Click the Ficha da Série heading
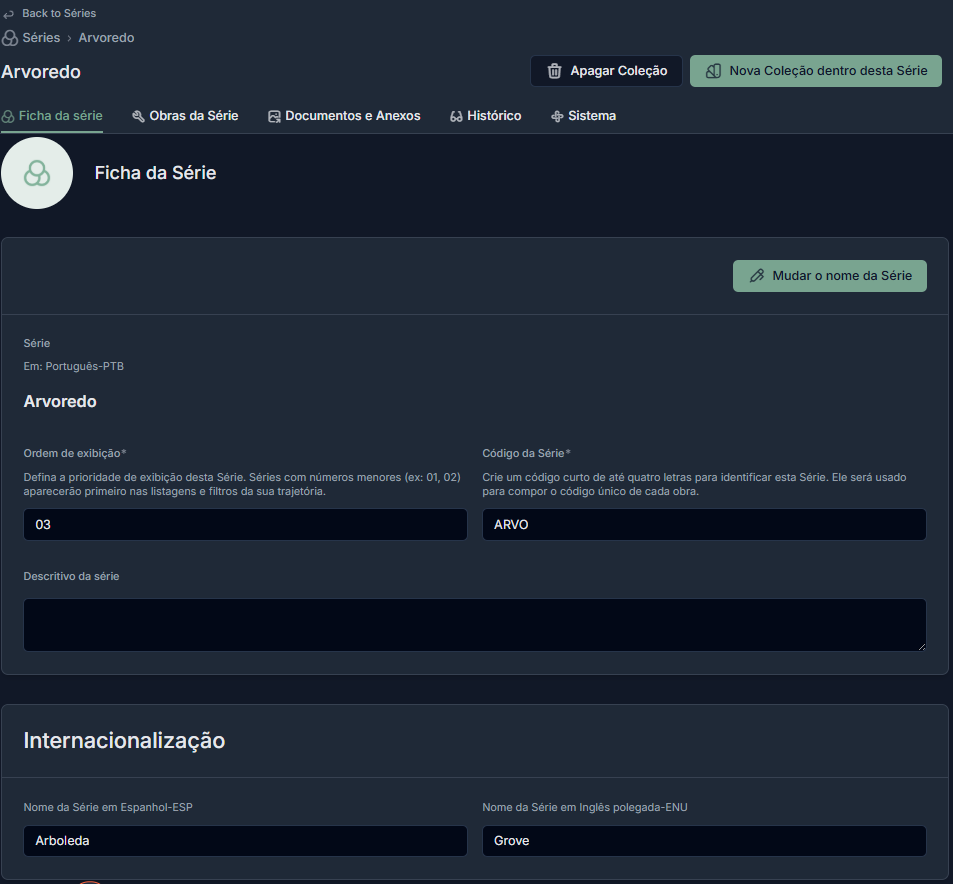953x884 pixels. pos(156,173)
